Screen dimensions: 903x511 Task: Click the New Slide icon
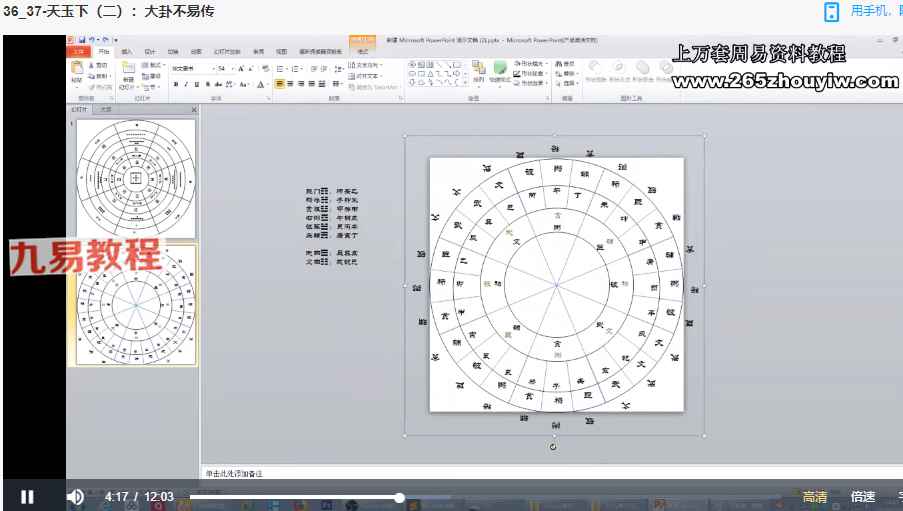tap(128, 73)
